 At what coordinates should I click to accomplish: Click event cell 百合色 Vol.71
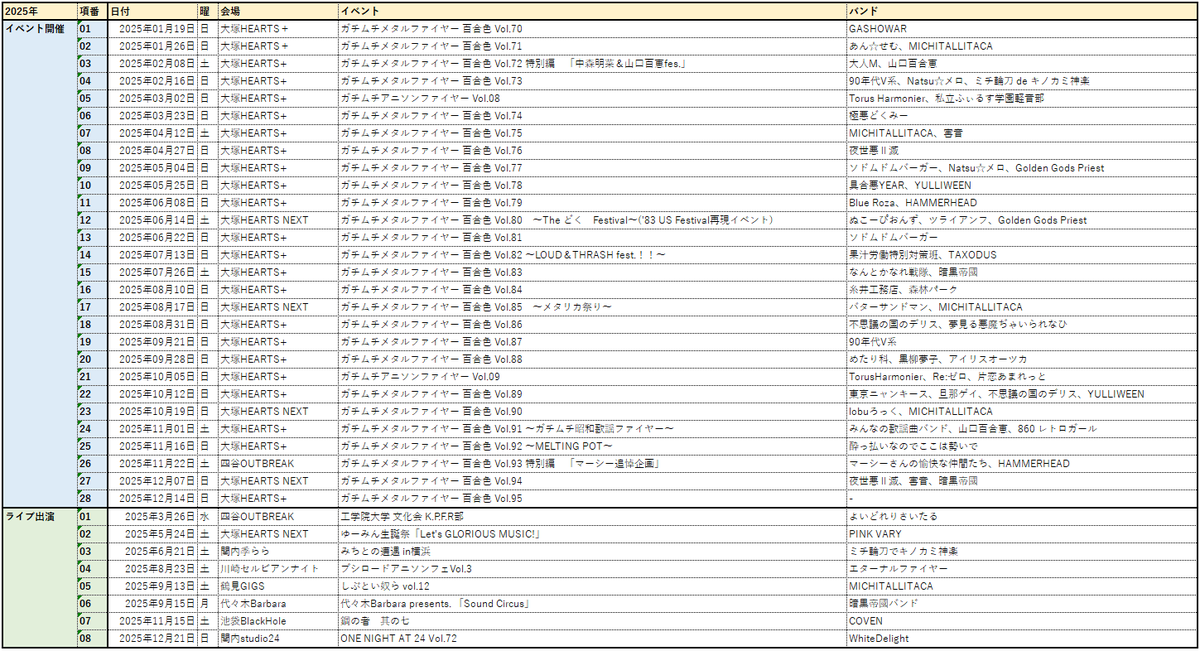pos(591,46)
